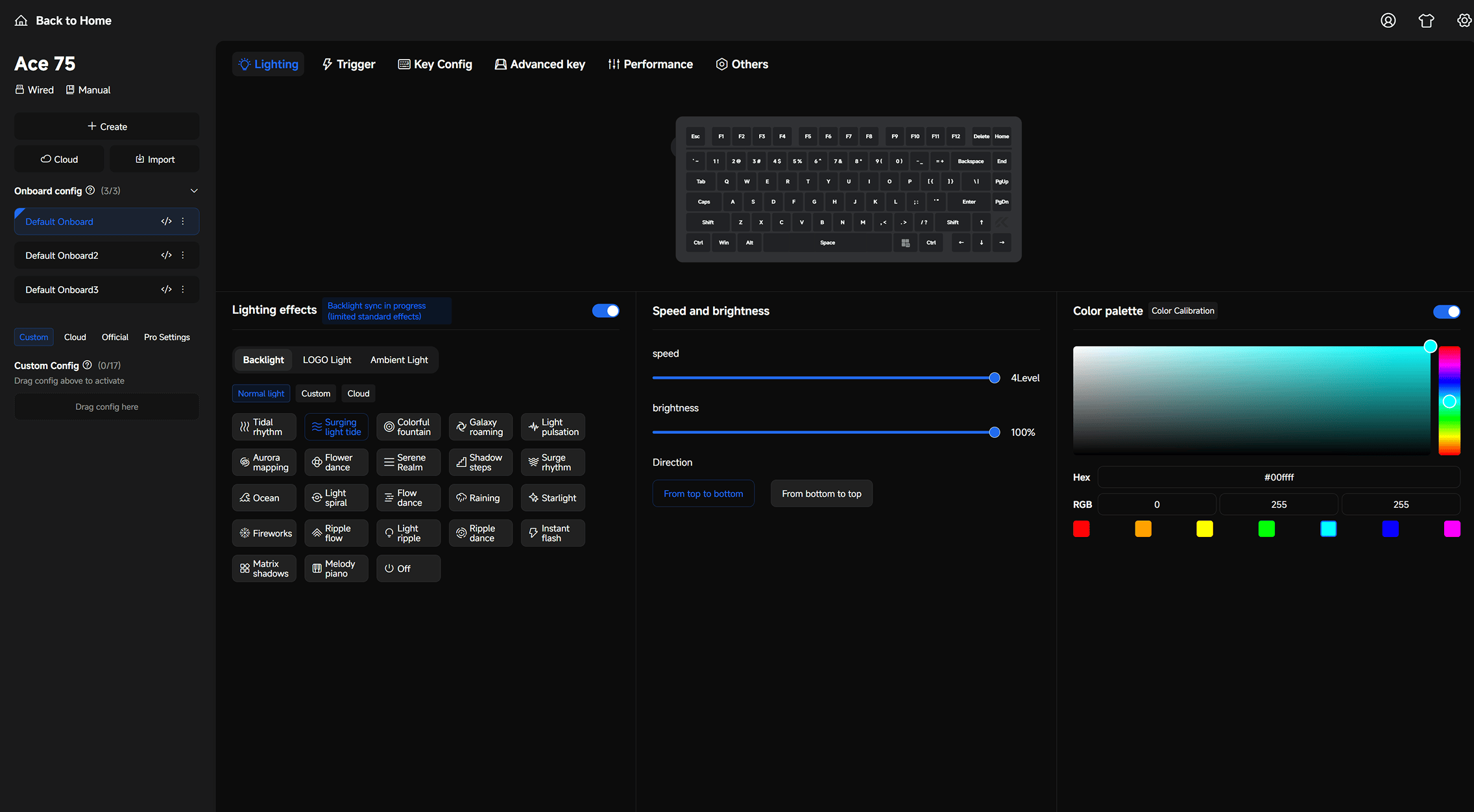This screenshot has width=1474, height=812.
Task: Click the brightness slider handle
Action: coord(995,432)
